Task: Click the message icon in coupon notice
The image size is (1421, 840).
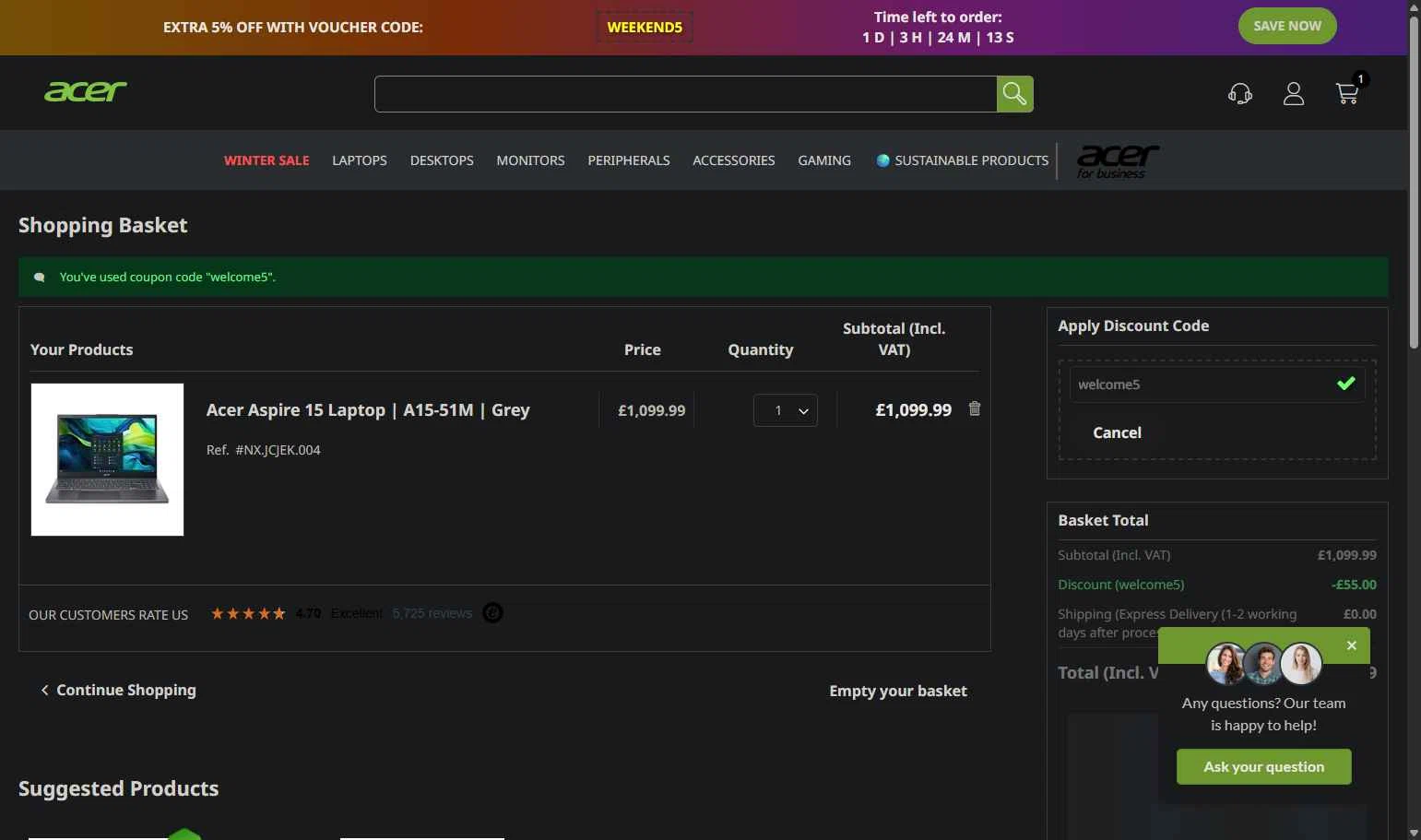Action: point(40,277)
